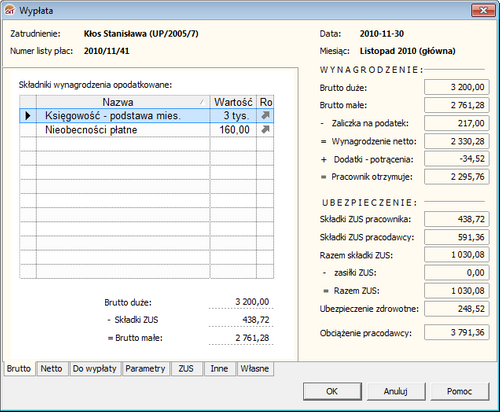Viewport: 500px width, 412px height.
Task: Click the Brutto duże field in Wynagrodzenie
Action: coord(457,87)
